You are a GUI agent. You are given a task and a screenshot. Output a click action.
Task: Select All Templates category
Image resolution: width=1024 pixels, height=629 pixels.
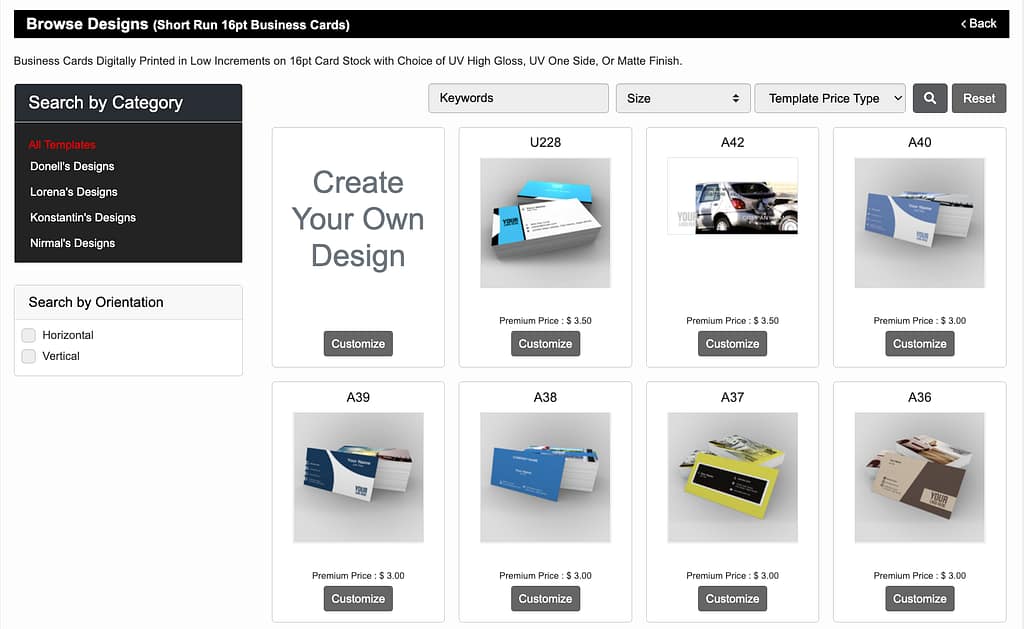coord(62,145)
